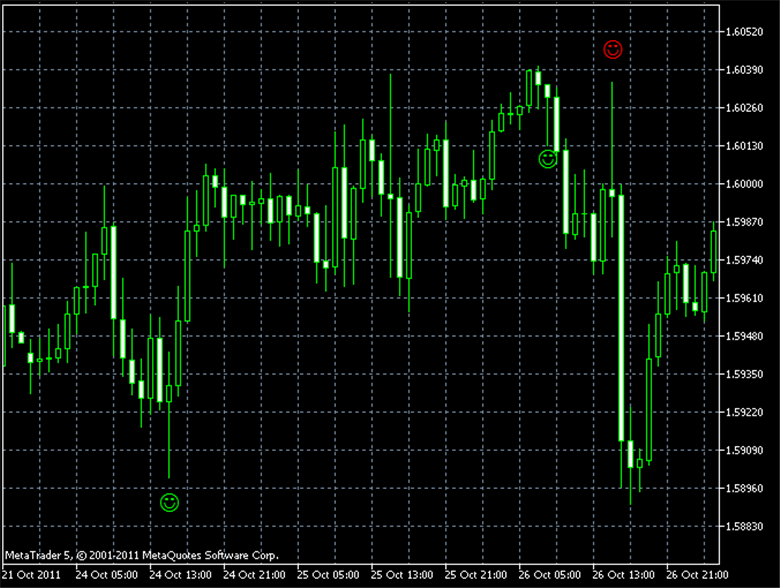Click the 26 Oct 21:00 time label

pos(697,575)
